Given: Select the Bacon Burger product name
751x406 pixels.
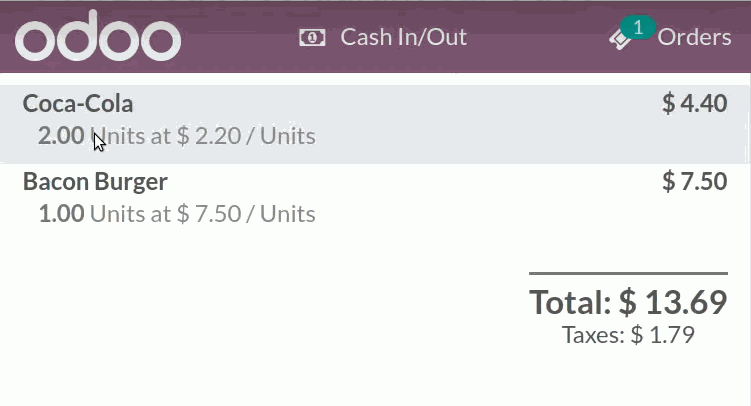Looking at the screenshot, I should (95, 181).
